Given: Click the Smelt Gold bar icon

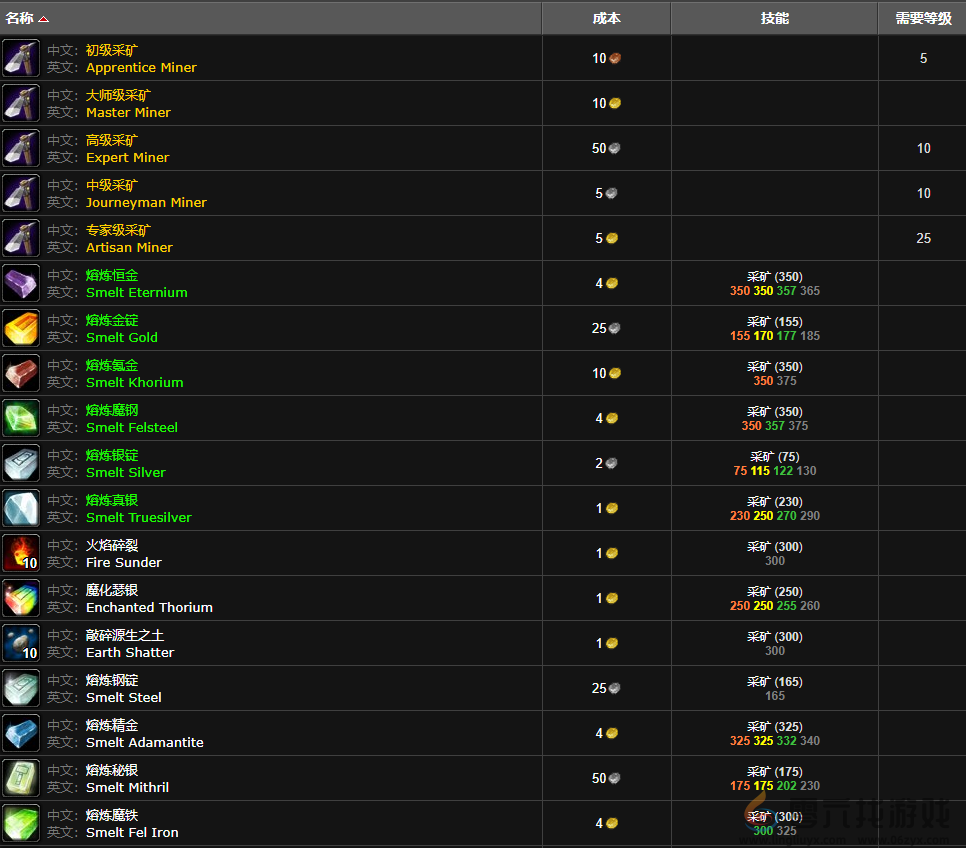Looking at the screenshot, I should (21, 328).
